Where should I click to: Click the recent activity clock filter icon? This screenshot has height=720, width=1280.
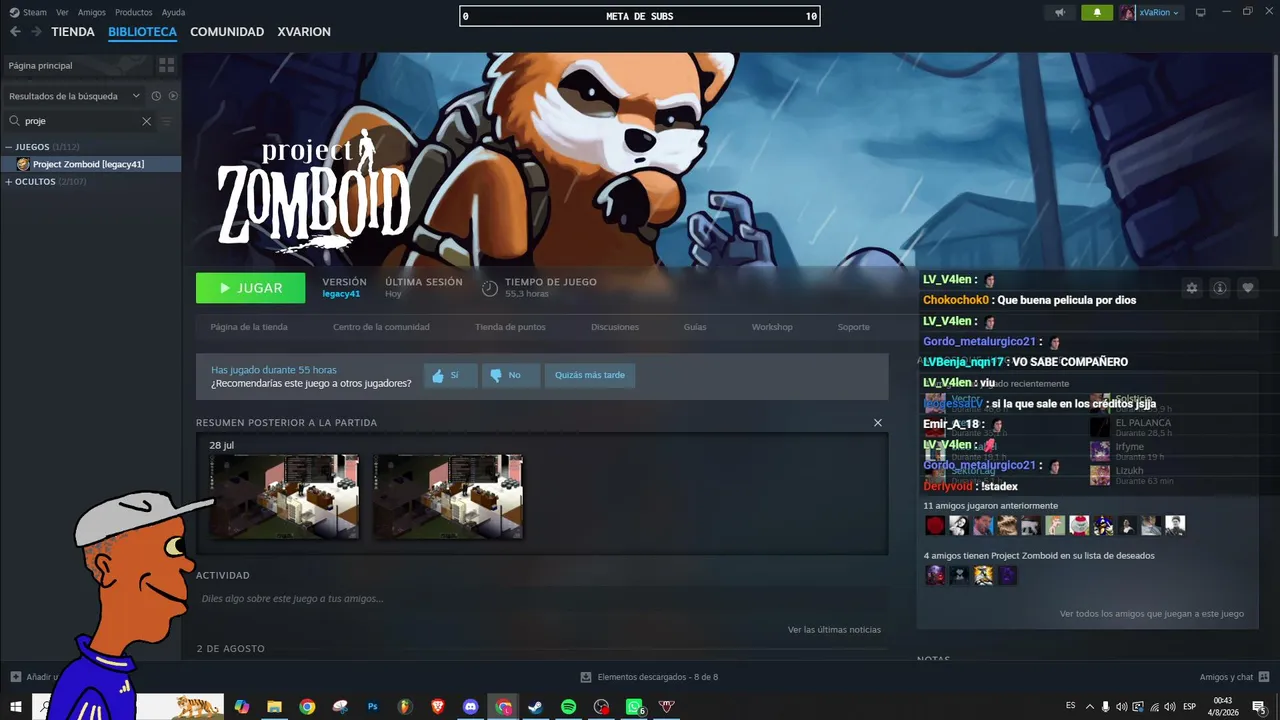point(156,96)
